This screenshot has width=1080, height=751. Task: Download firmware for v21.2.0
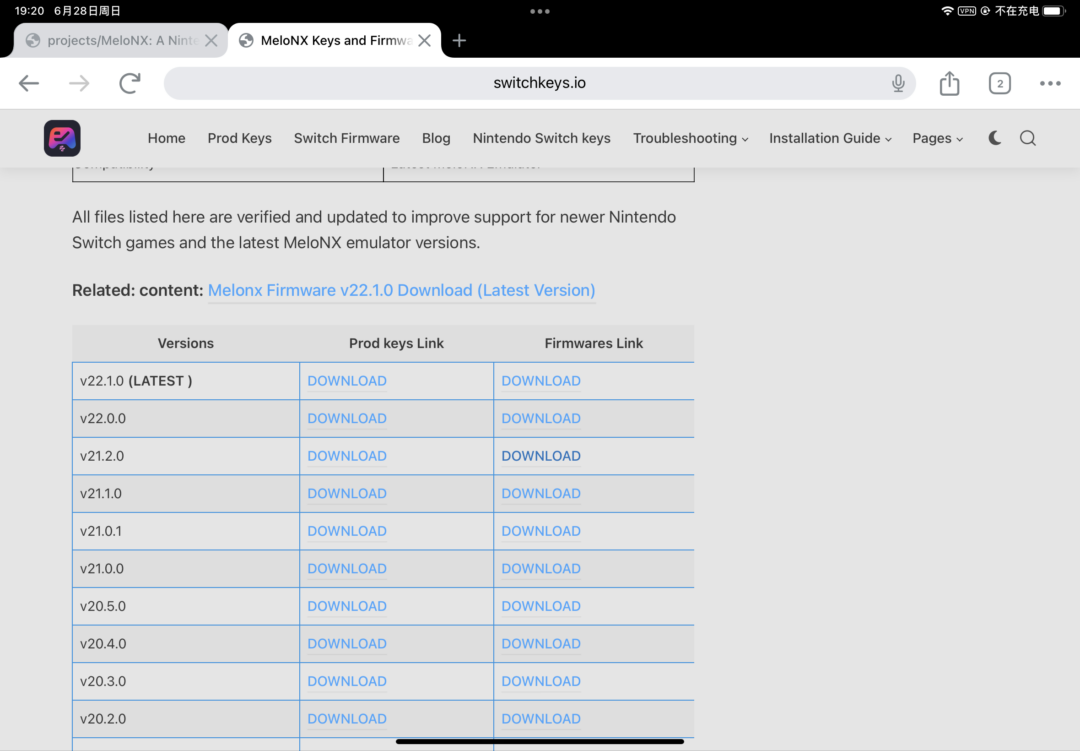pos(541,456)
